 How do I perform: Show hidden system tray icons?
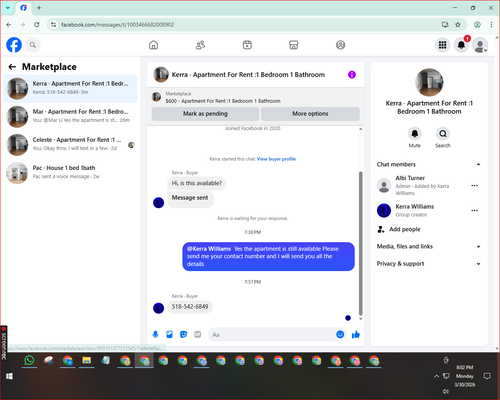point(436,376)
